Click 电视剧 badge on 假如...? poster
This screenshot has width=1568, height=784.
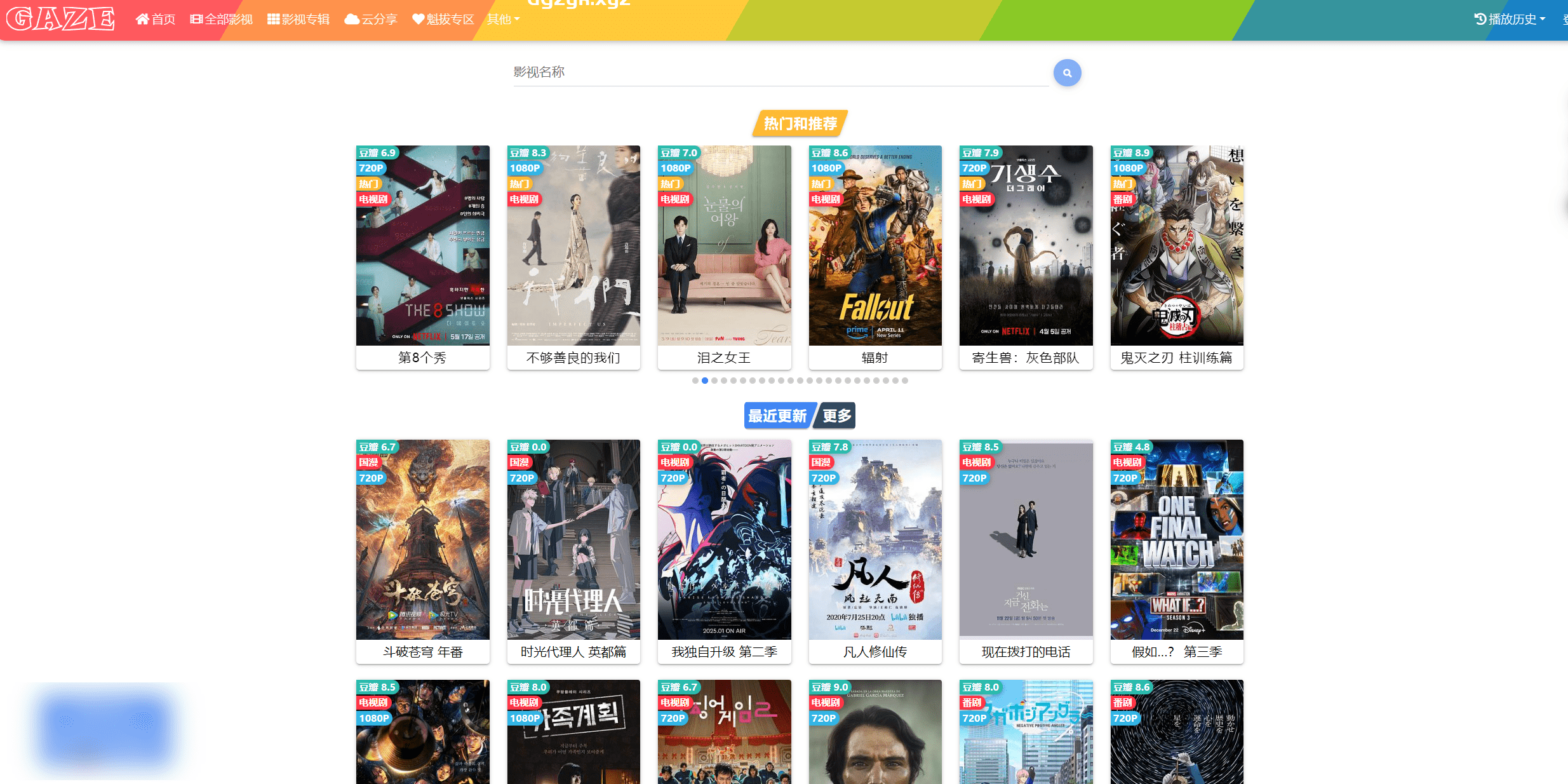1127,463
